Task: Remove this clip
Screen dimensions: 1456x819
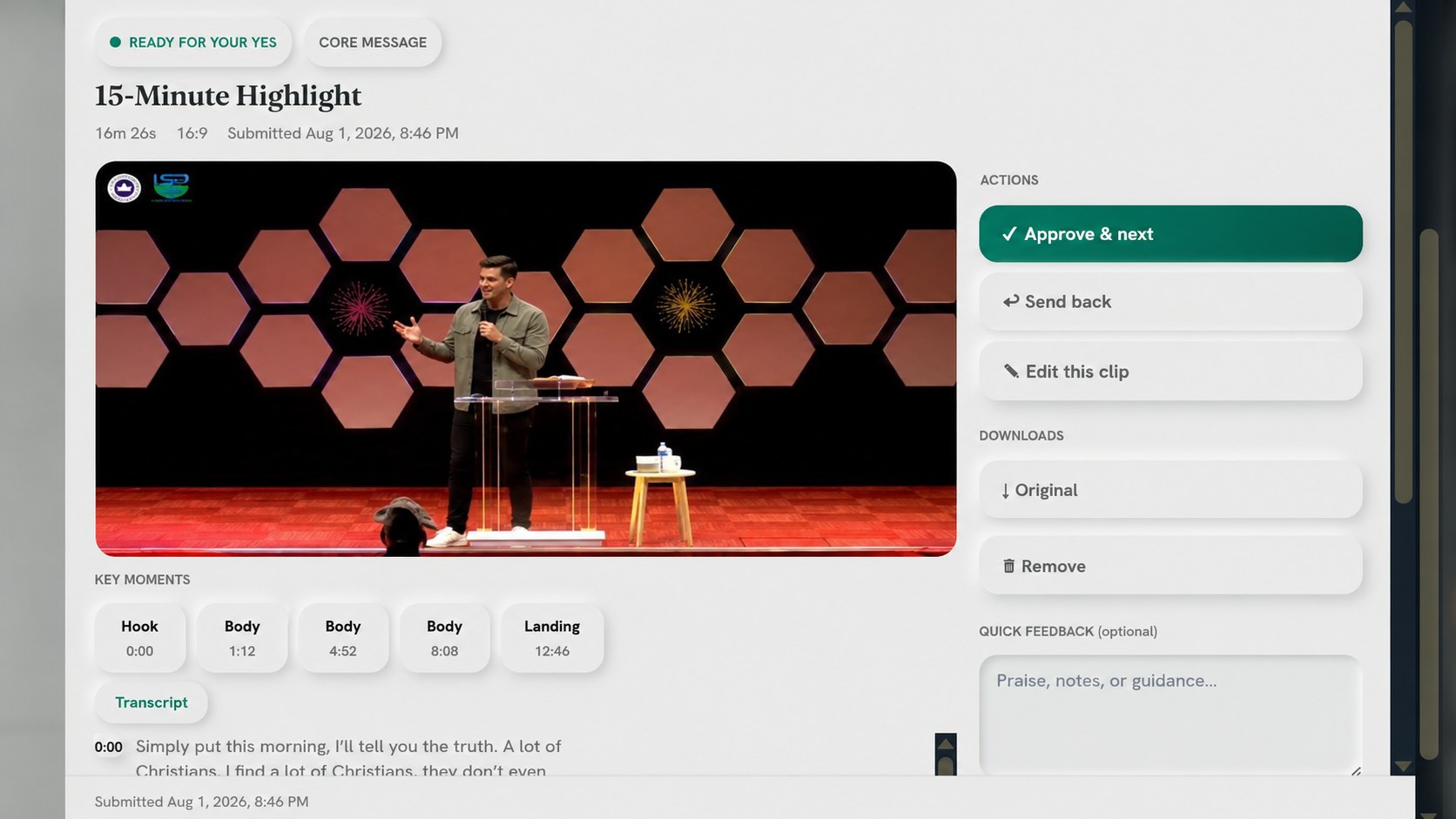Action: pos(1170,566)
